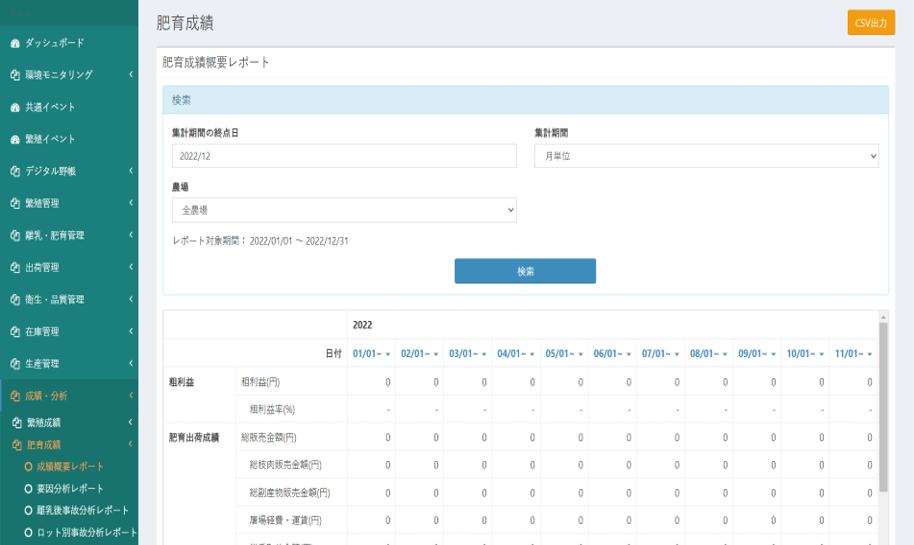Viewport: 914px width, 545px height.
Task: Open the 08/01~ column dropdown
Action: [725, 354]
